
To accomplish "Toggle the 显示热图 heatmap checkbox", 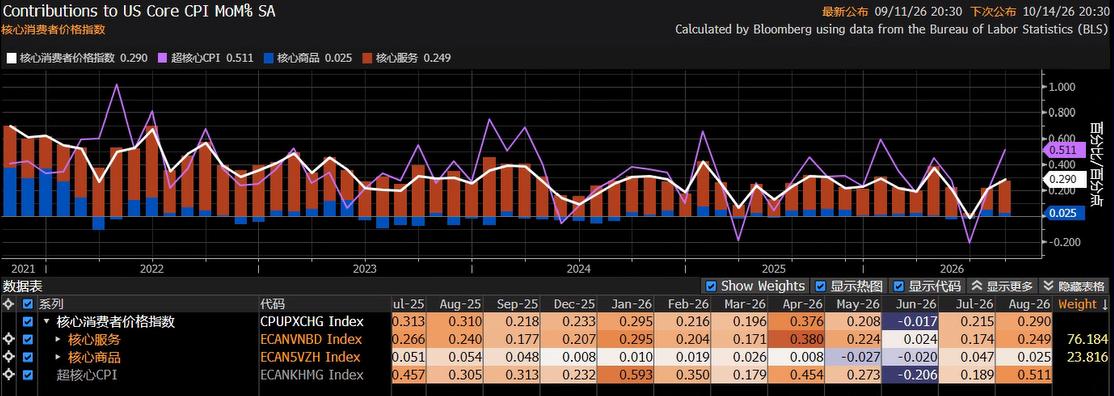I will (821, 286).
